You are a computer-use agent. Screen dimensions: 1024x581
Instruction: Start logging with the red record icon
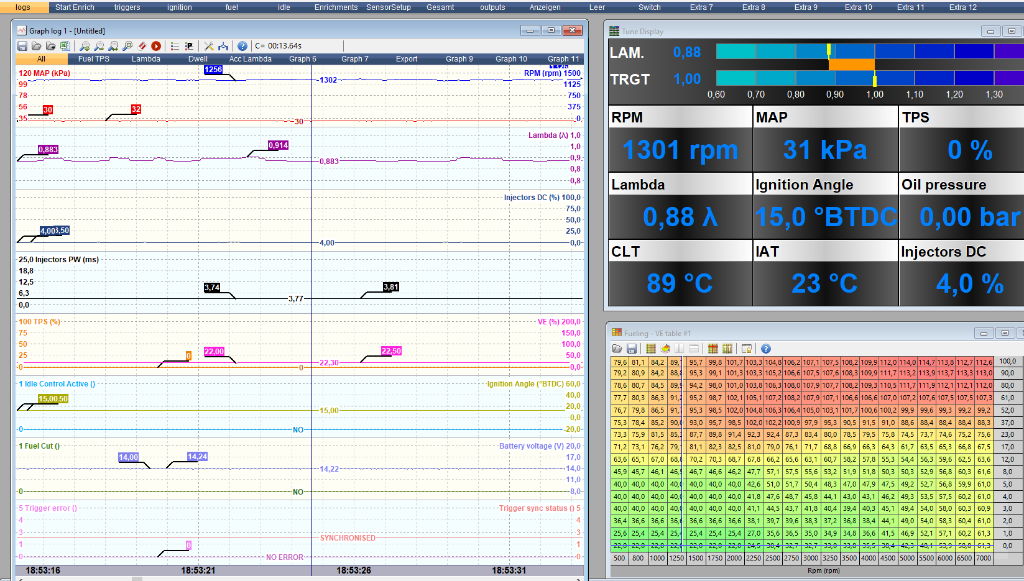(156, 46)
